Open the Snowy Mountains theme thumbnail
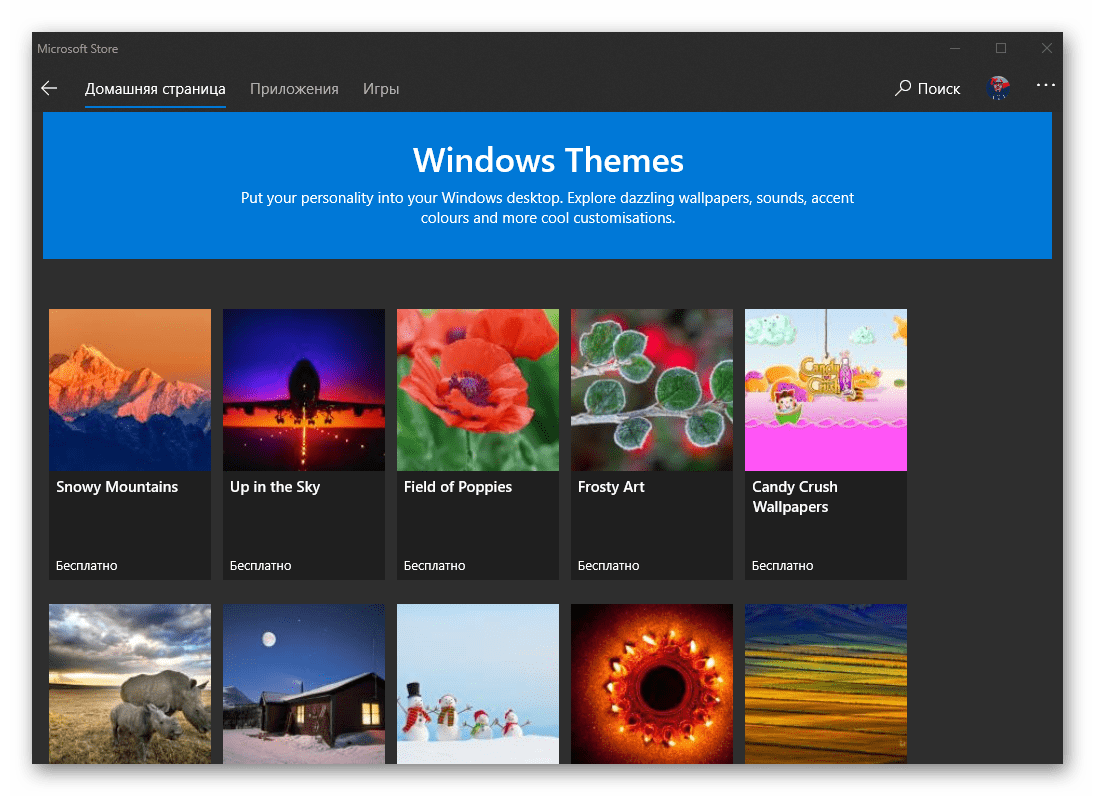The height and width of the screenshot is (796, 1095). 130,390
